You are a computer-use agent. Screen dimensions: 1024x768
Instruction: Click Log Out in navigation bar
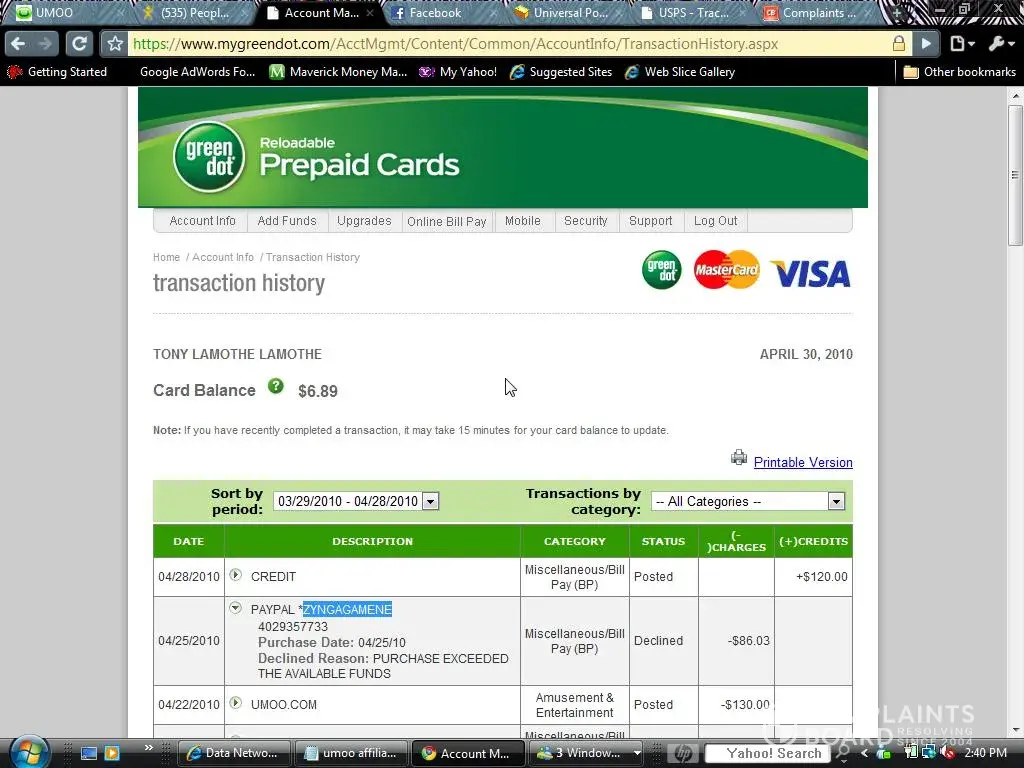click(x=715, y=221)
